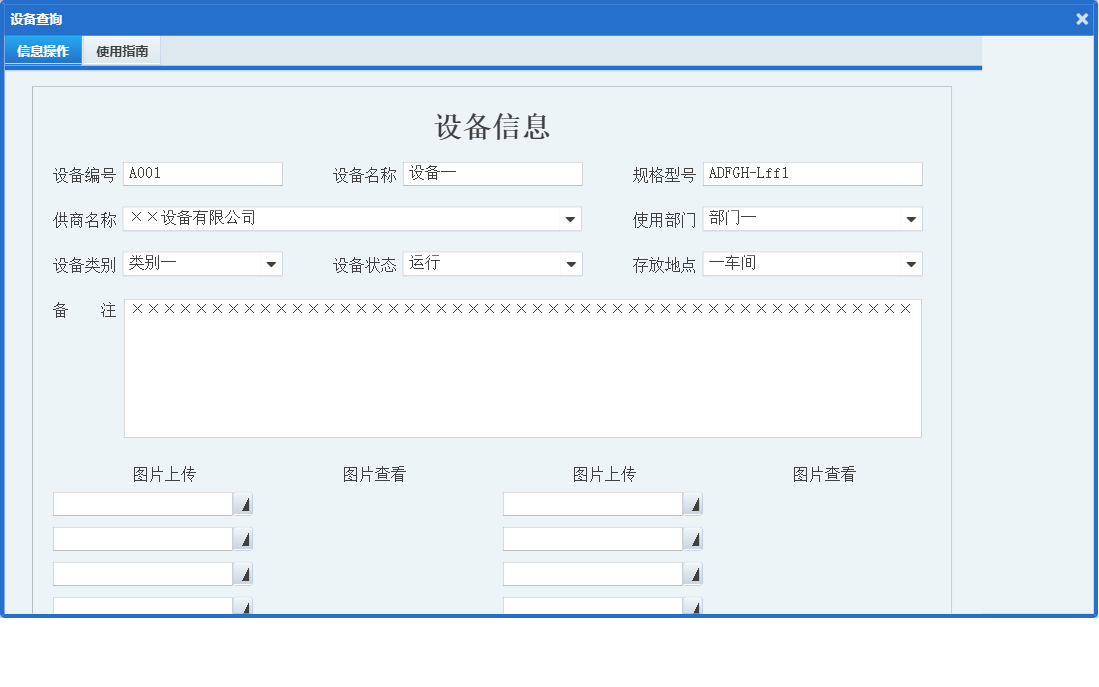1099x687 pixels.
Task: Click the browse icon beside the second left 图片上传 field
Action: click(244, 538)
